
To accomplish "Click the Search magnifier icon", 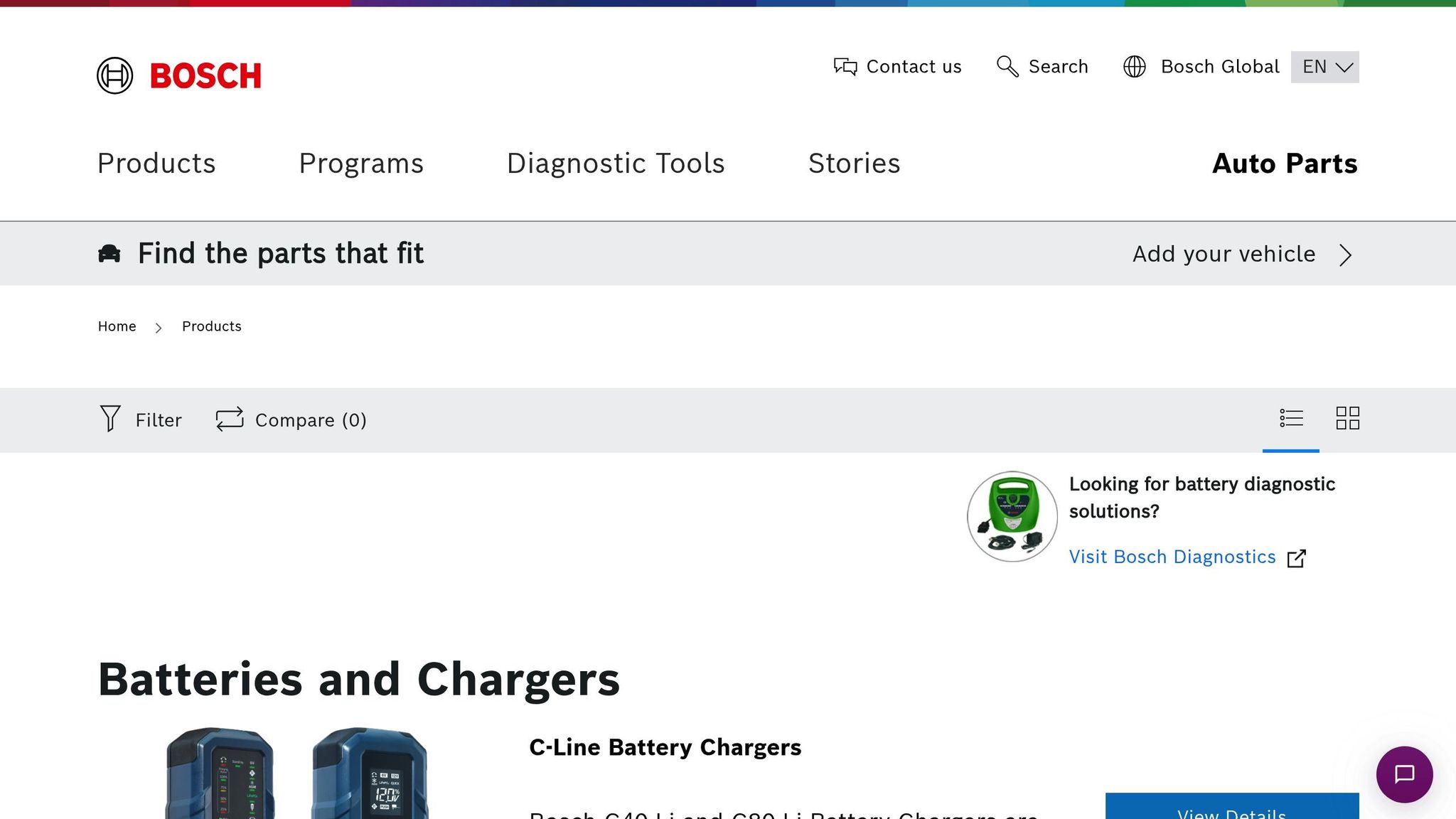I will [x=1007, y=66].
